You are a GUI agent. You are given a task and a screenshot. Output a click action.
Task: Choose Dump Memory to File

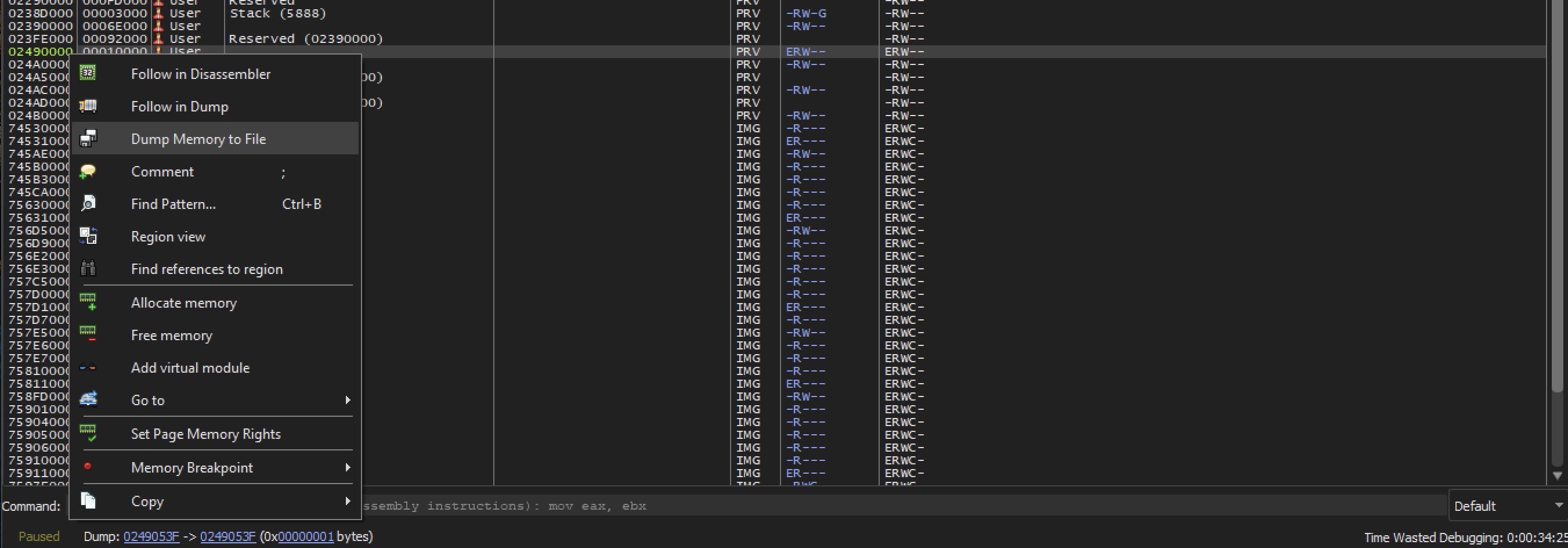click(x=215, y=138)
